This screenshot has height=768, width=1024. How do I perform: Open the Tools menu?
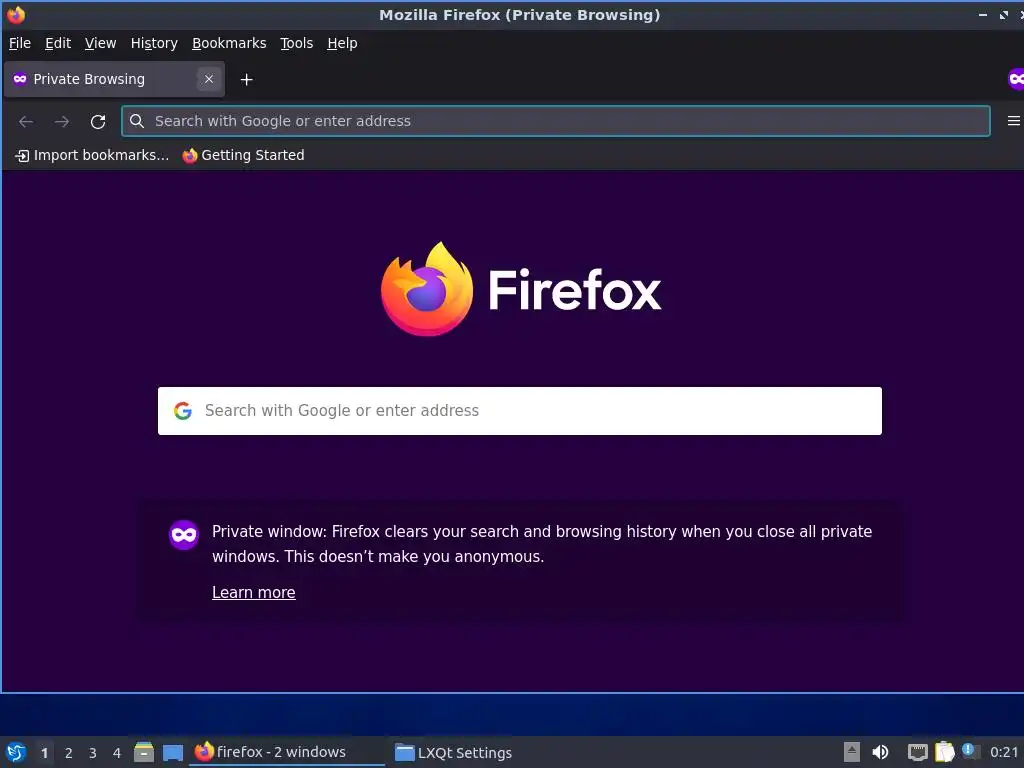point(296,43)
